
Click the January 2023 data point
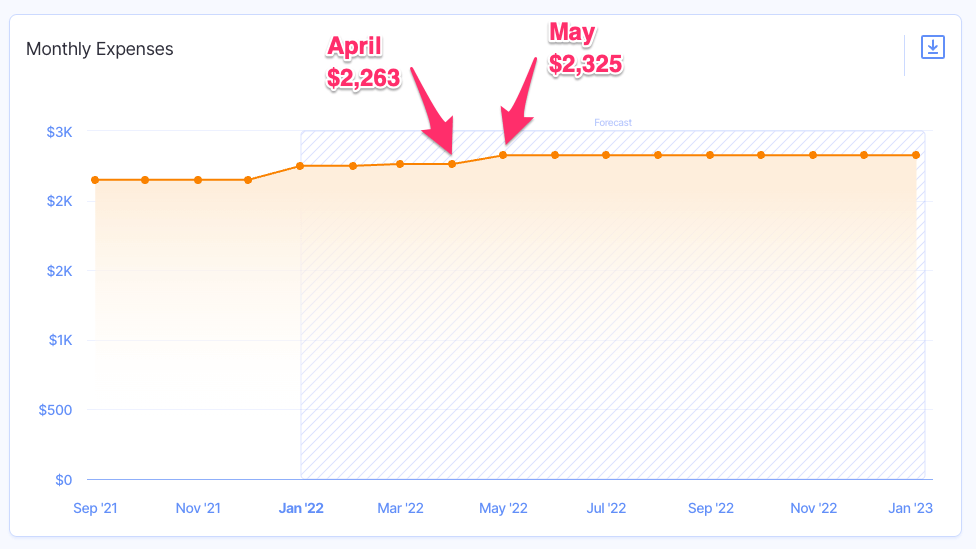point(916,155)
